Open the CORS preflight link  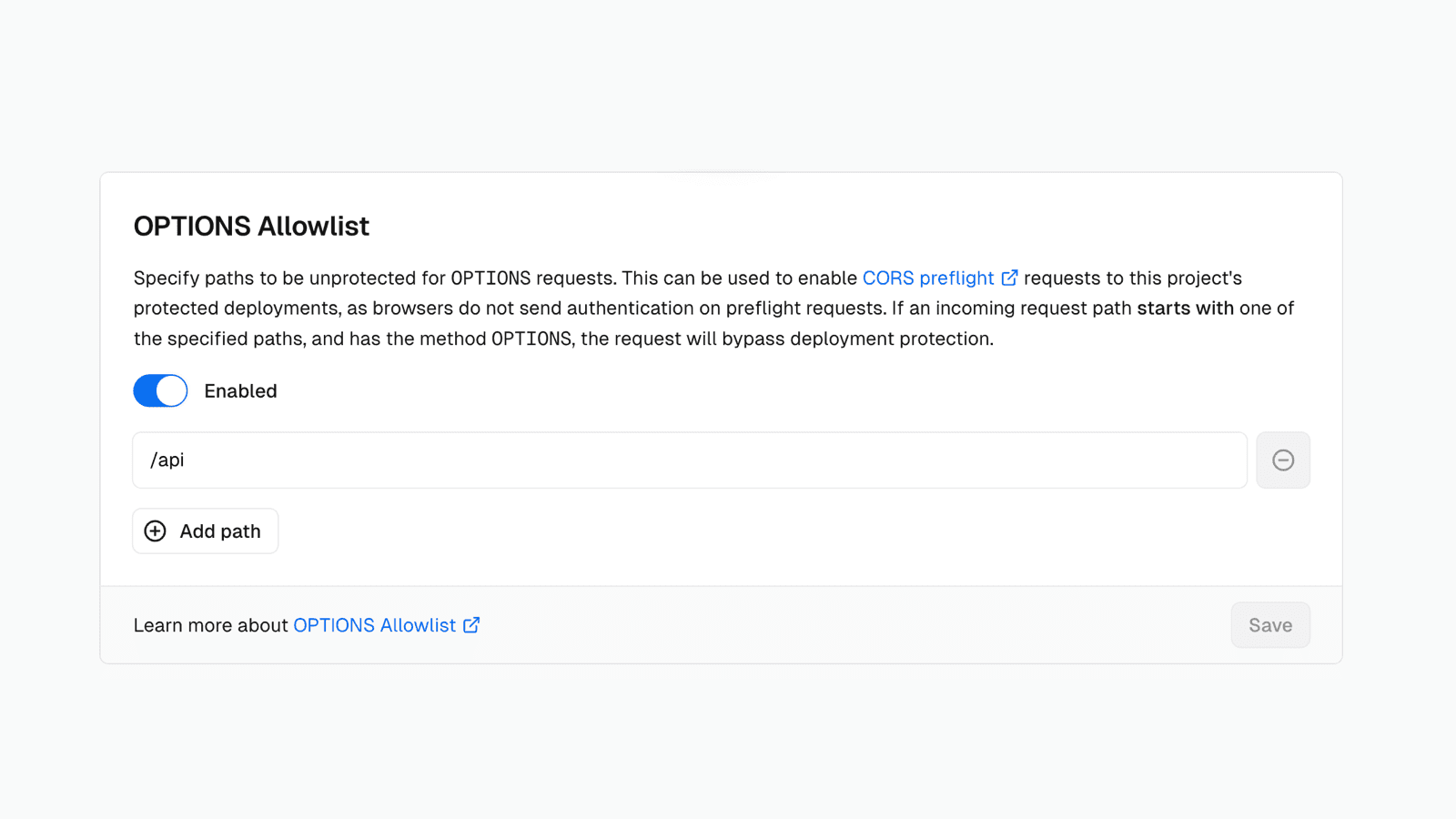tap(927, 278)
